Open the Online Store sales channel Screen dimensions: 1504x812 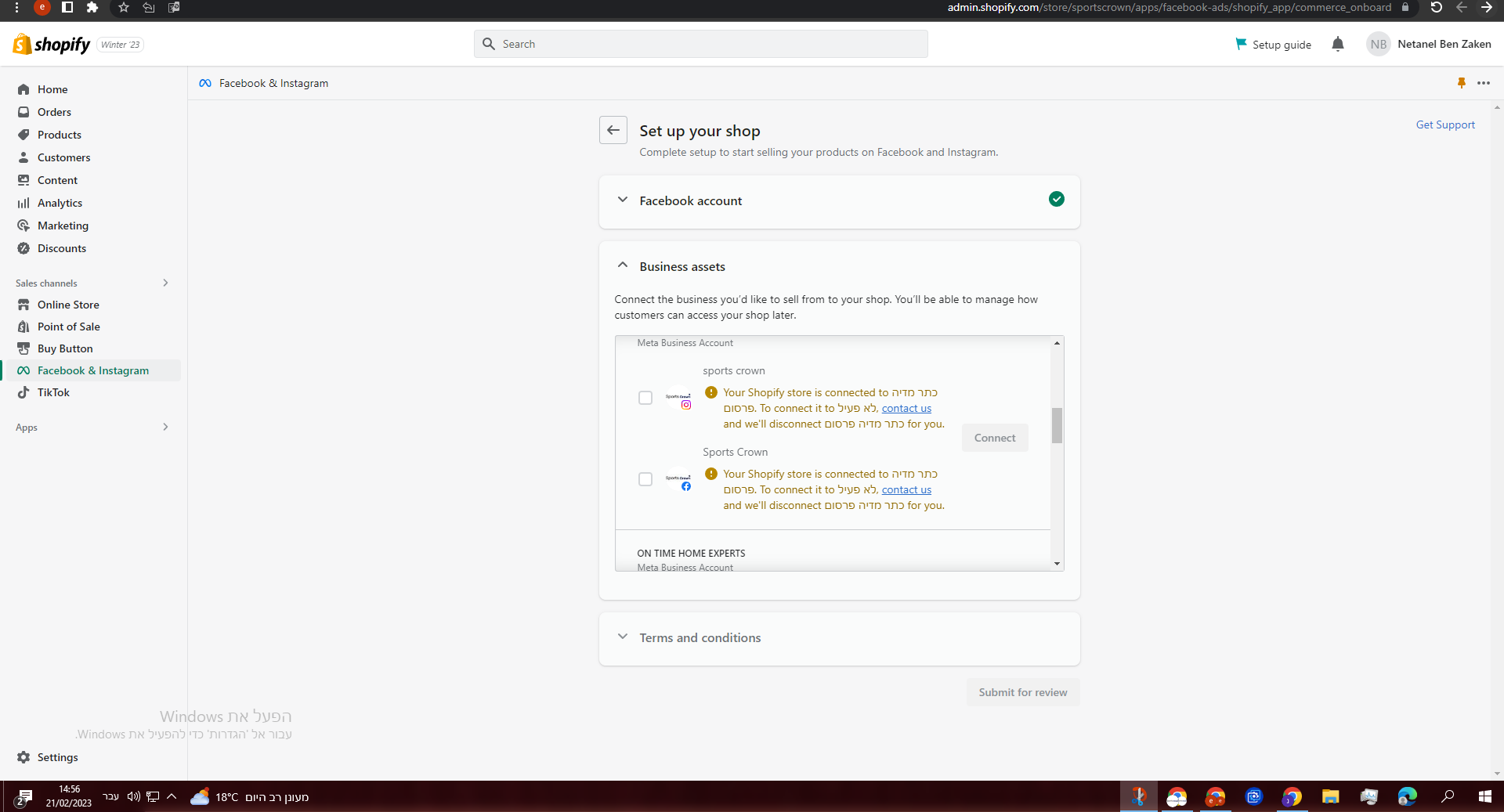pos(68,305)
